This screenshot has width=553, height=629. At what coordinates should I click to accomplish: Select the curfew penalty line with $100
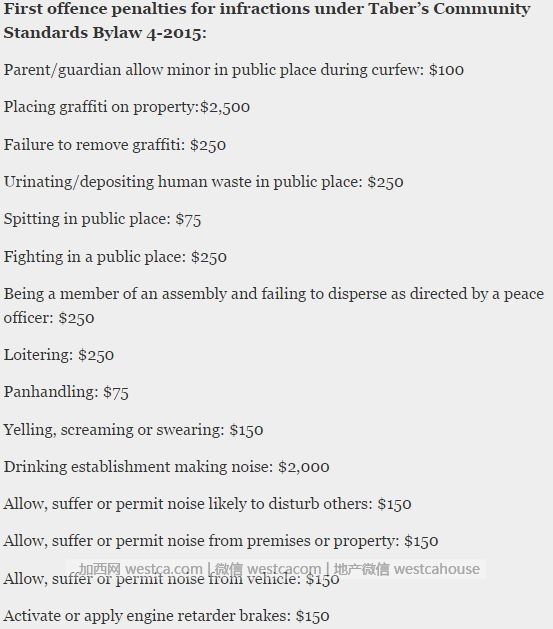[234, 70]
